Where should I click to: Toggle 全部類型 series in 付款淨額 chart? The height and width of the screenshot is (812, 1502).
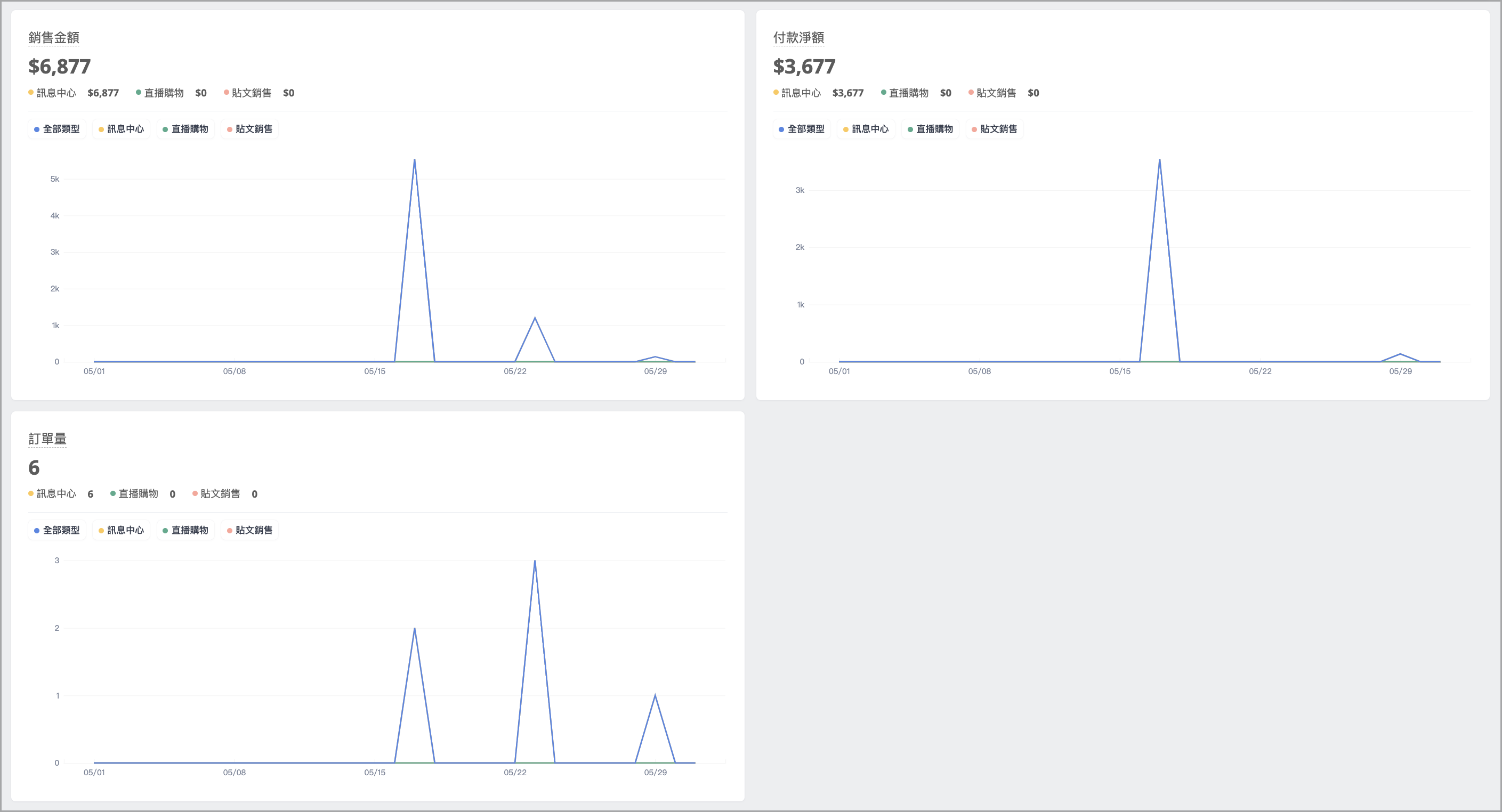pyautogui.click(x=802, y=129)
